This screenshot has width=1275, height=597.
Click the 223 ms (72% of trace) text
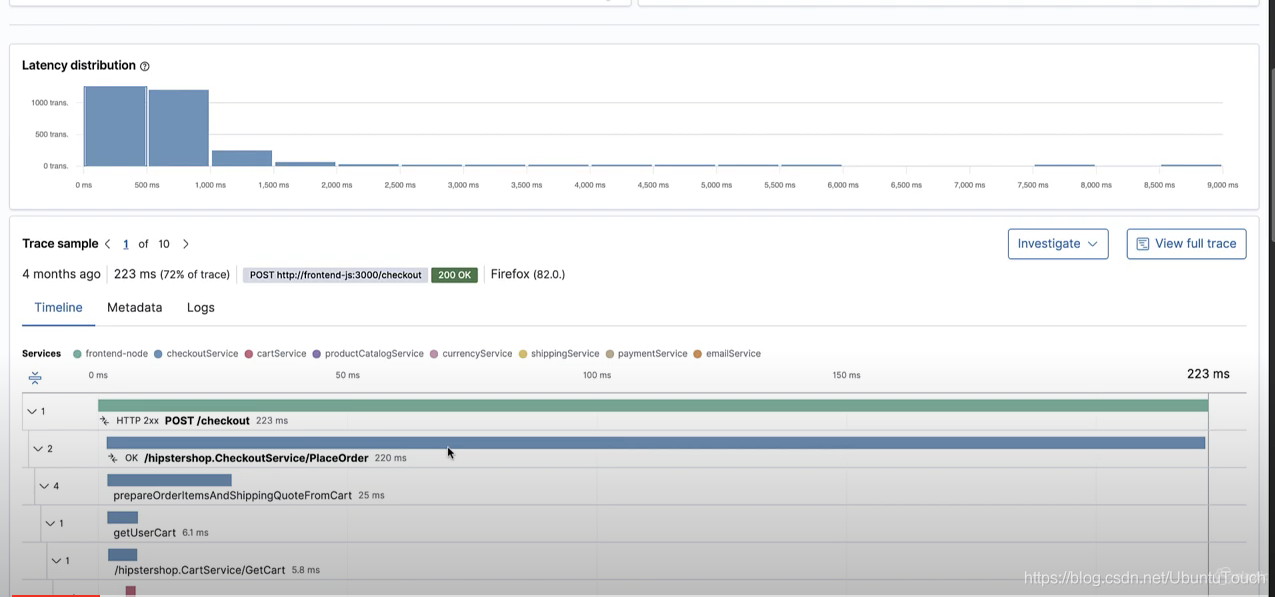(172, 274)
